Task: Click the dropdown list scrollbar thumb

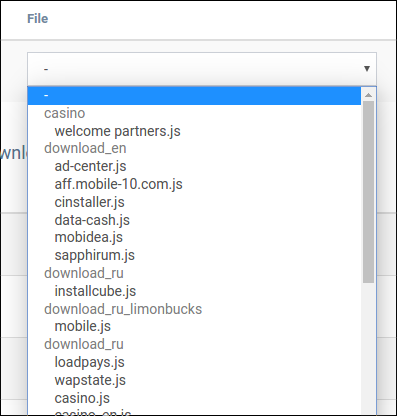Action: [368, 192]
